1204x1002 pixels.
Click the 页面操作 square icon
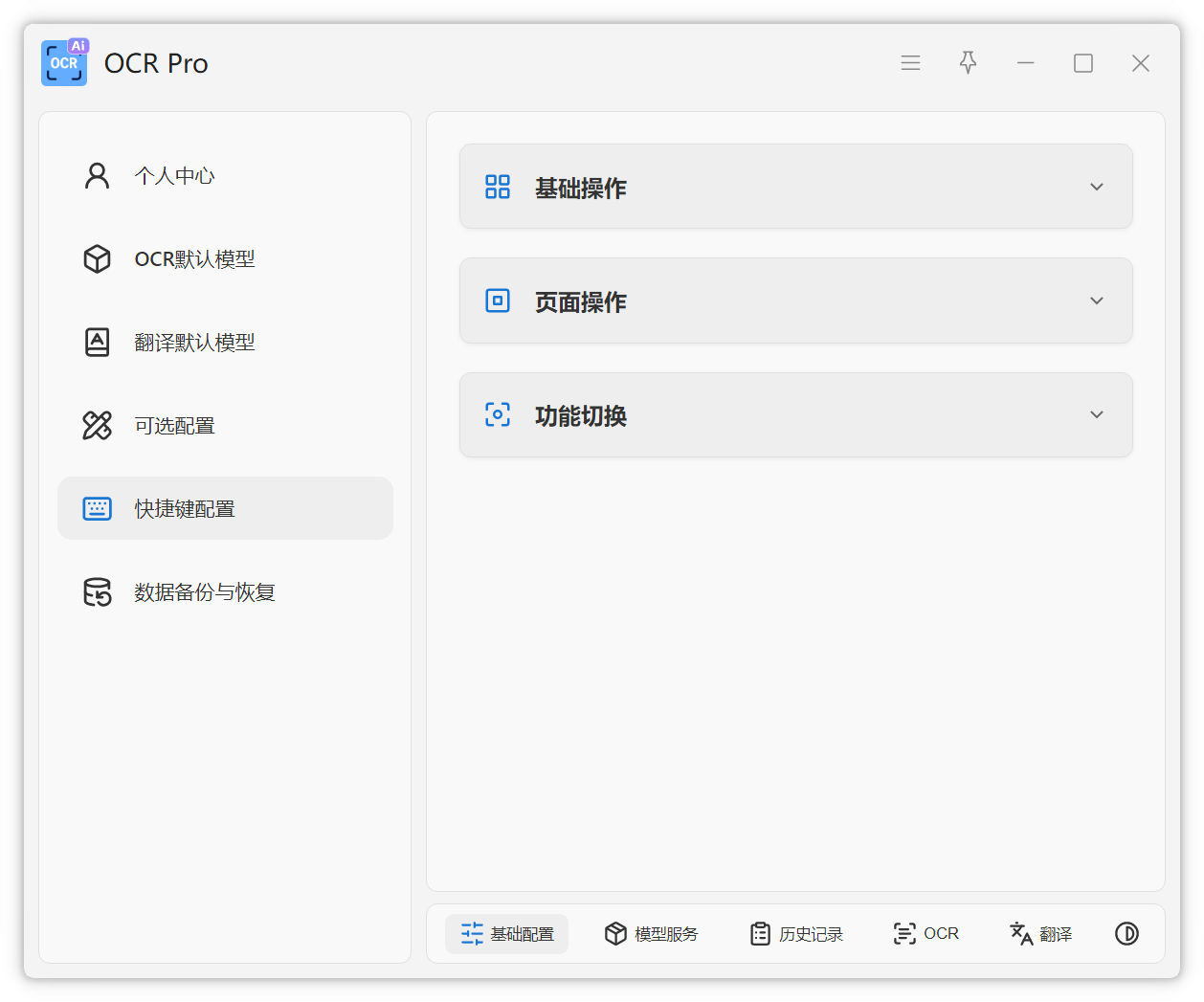point(498,301)
